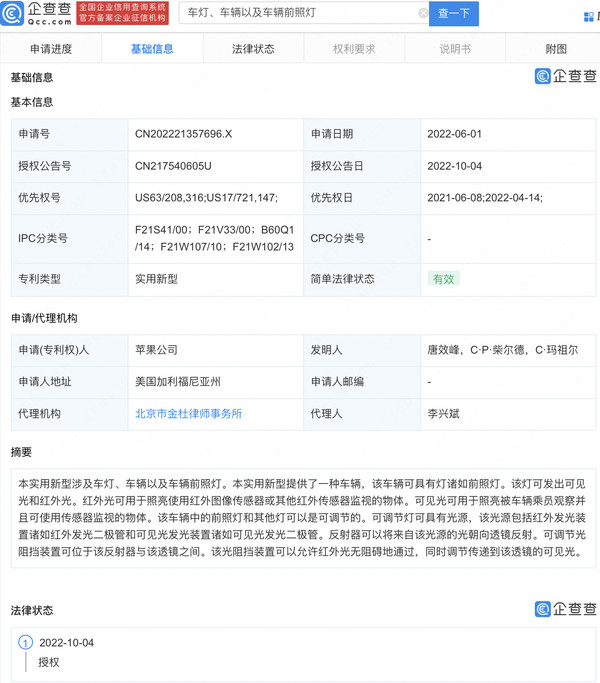The image size is (600, 683).
Task: Click the application number CN202221357696.X
Action: pyautogui.click(x=184, y=133)
